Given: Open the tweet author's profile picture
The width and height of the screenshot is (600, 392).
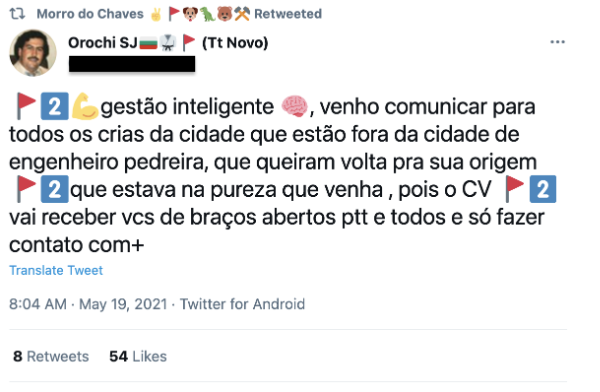Looking at the screenshot, I should [x=33, y=53].
